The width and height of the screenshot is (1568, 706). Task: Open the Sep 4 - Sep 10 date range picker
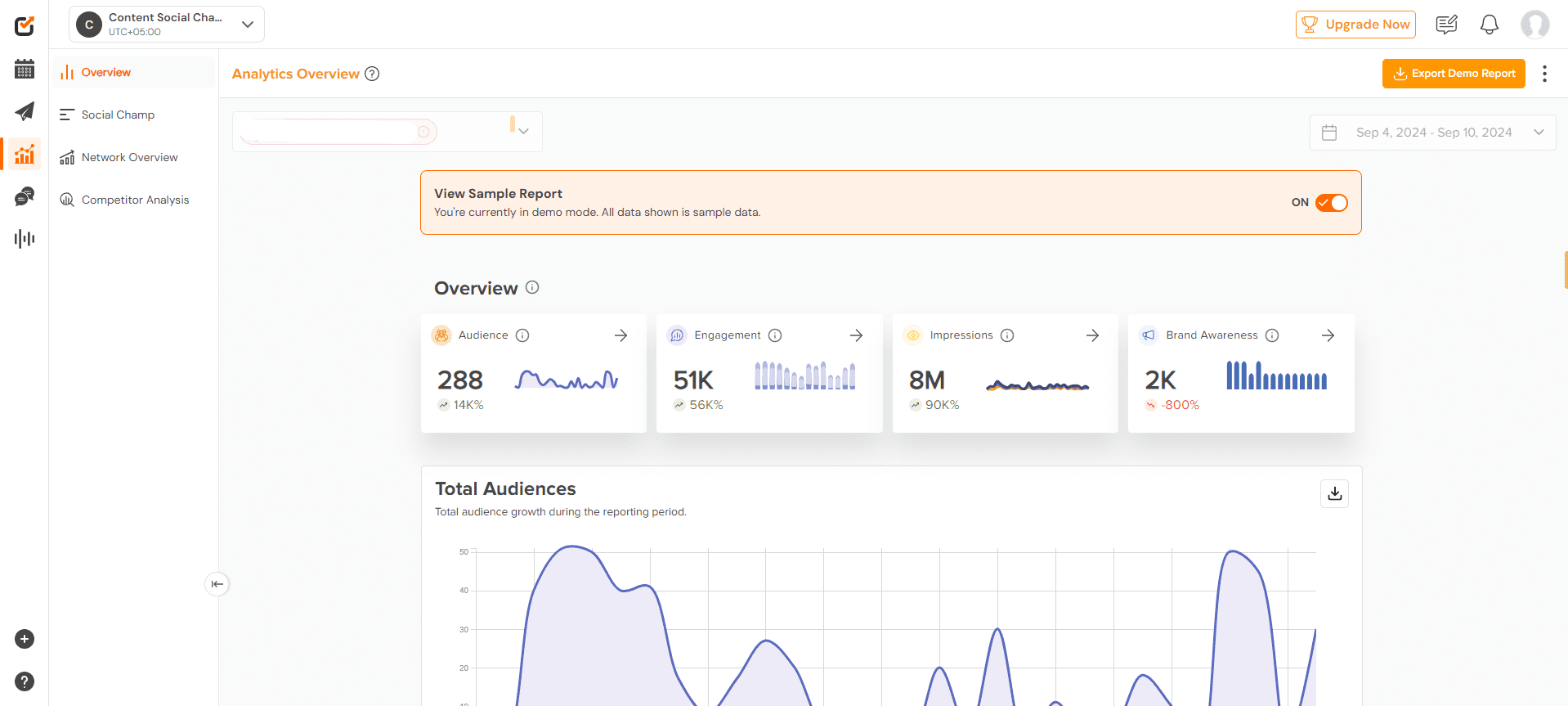click(1433, 133)
